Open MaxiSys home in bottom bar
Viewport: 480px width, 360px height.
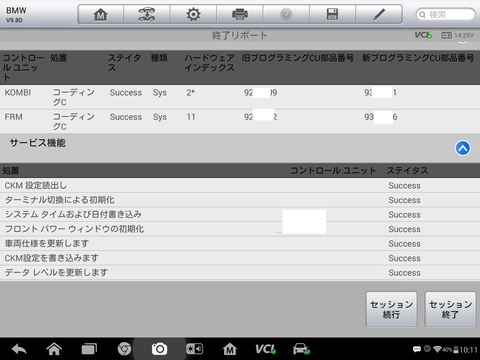coord(230,349)
